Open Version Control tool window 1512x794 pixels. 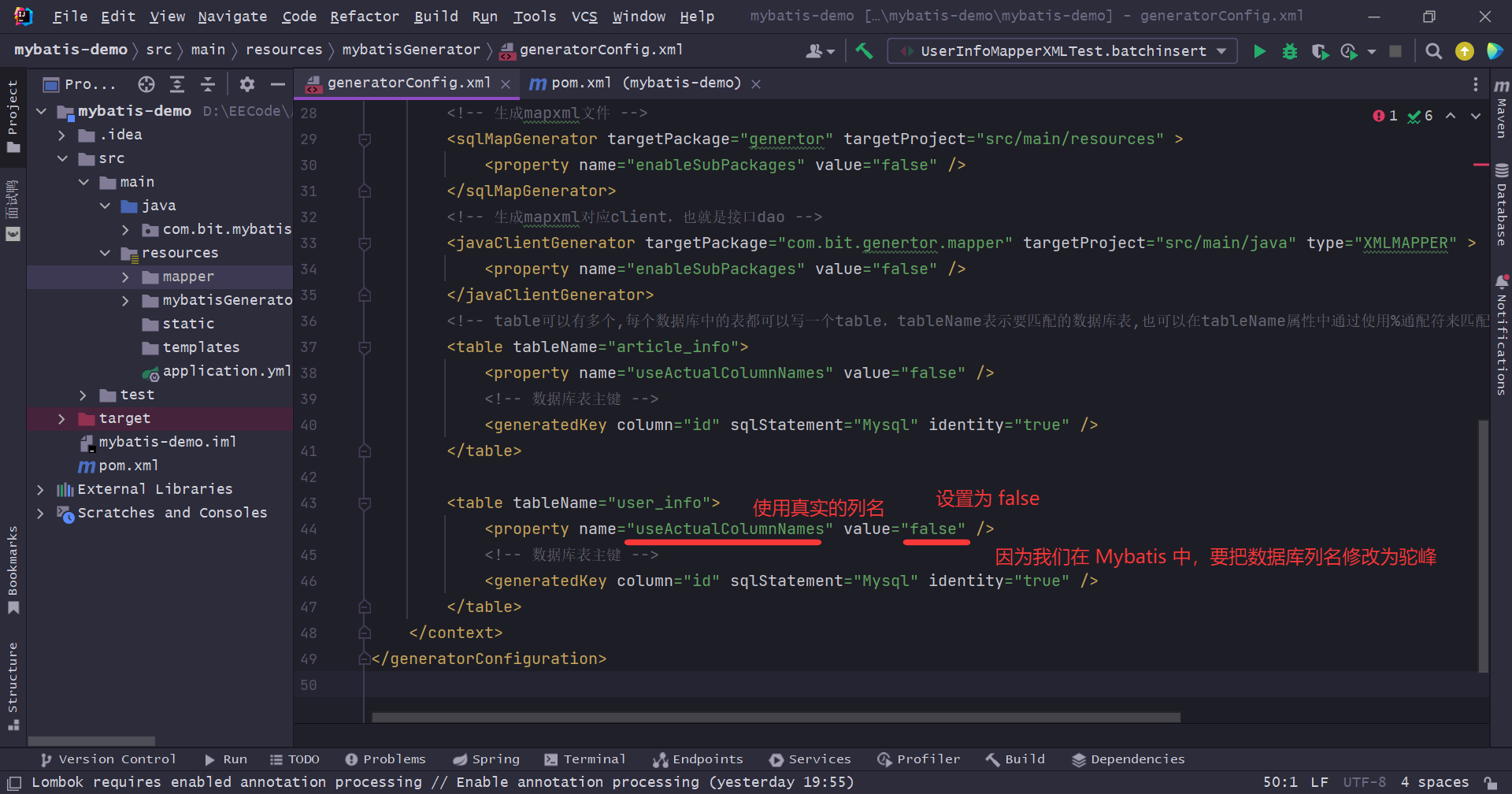tap(108, 759)
